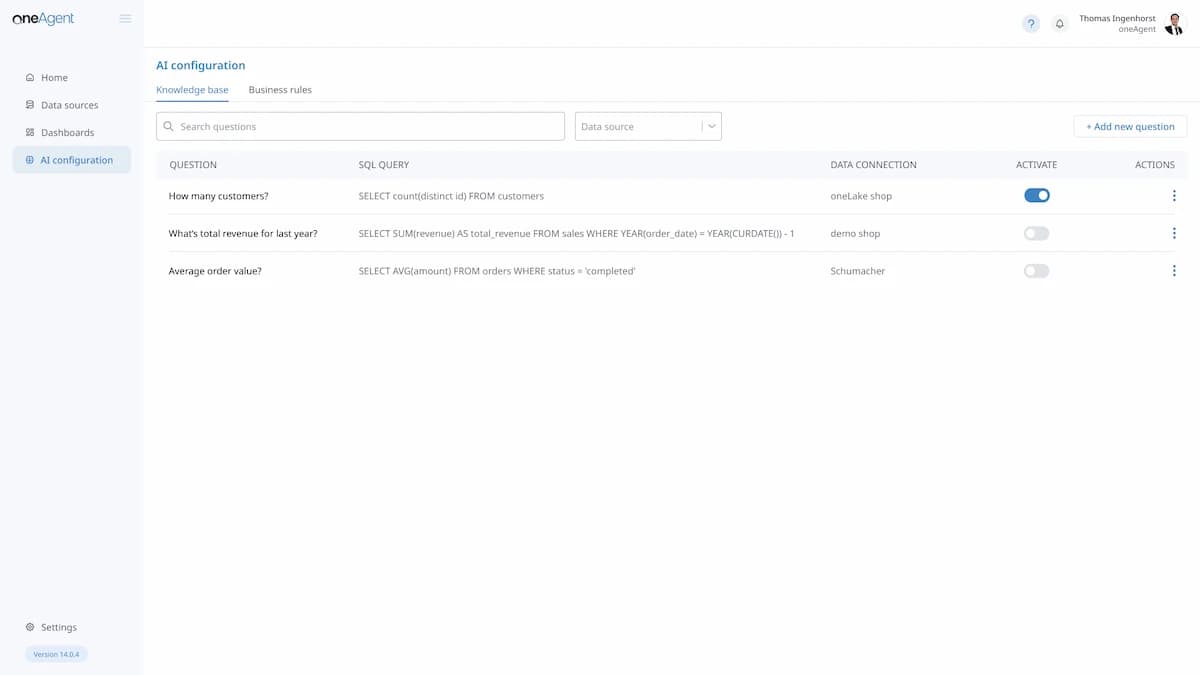Screen dimensions: 1200x675
Task: Open actions menu for total revenue question
Action: point(1174,233)
